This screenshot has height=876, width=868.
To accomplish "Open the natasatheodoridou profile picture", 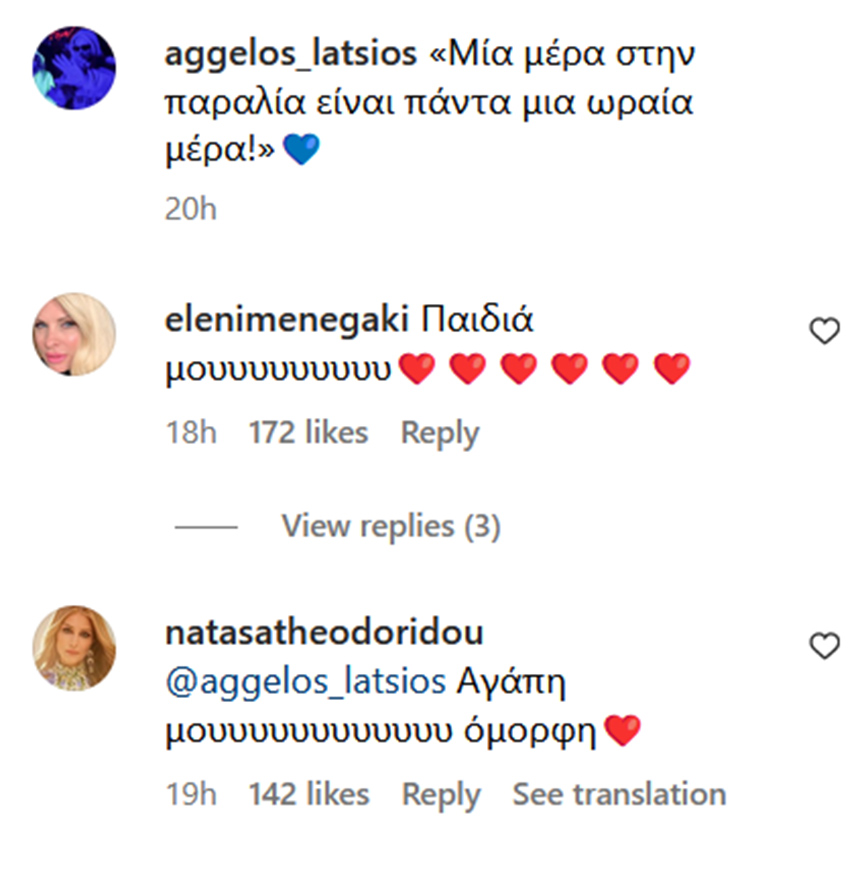I will [75, 647].
